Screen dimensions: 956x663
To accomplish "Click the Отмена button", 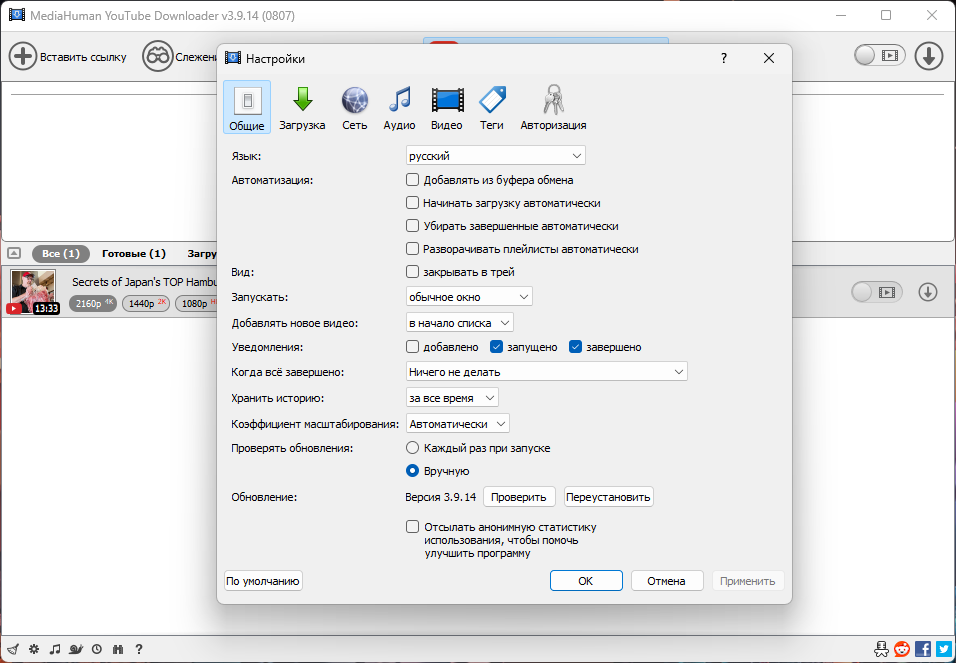I will 666,581.
